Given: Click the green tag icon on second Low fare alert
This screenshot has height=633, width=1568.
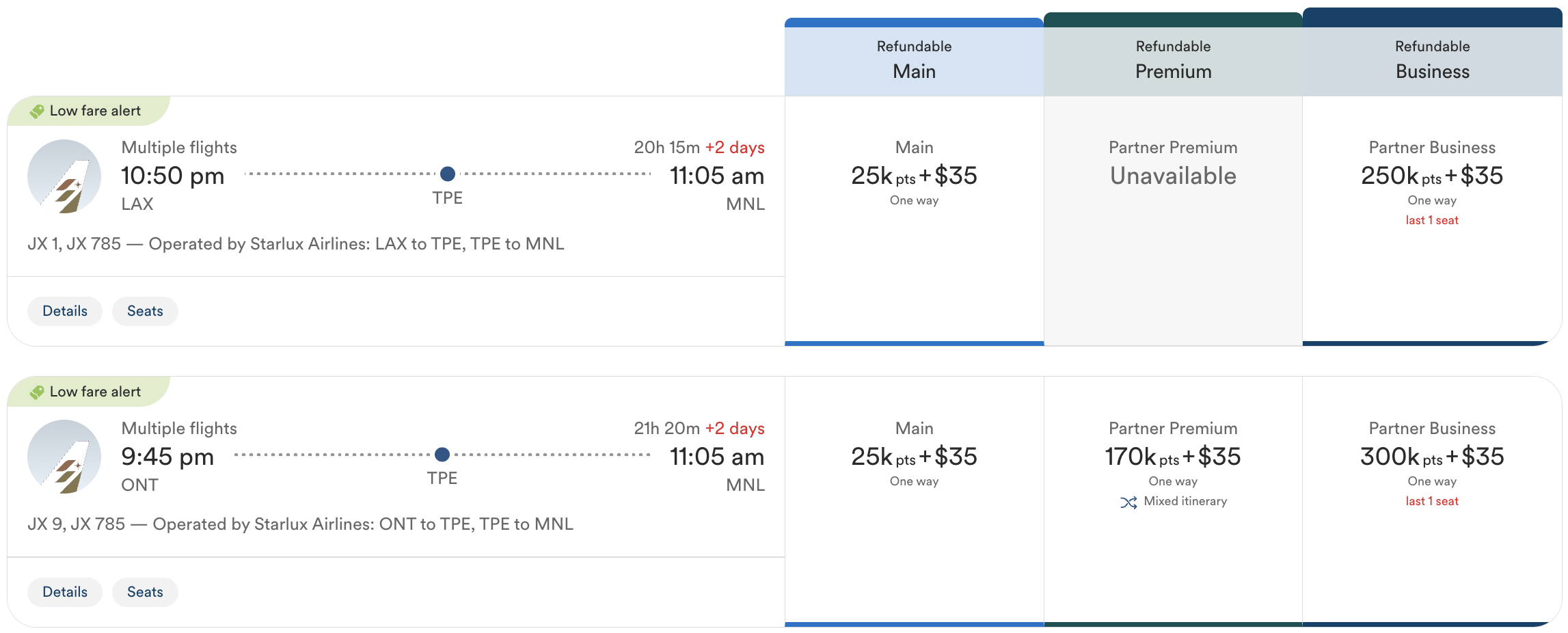Looking at the screenshot, I should tap(36, 391).
